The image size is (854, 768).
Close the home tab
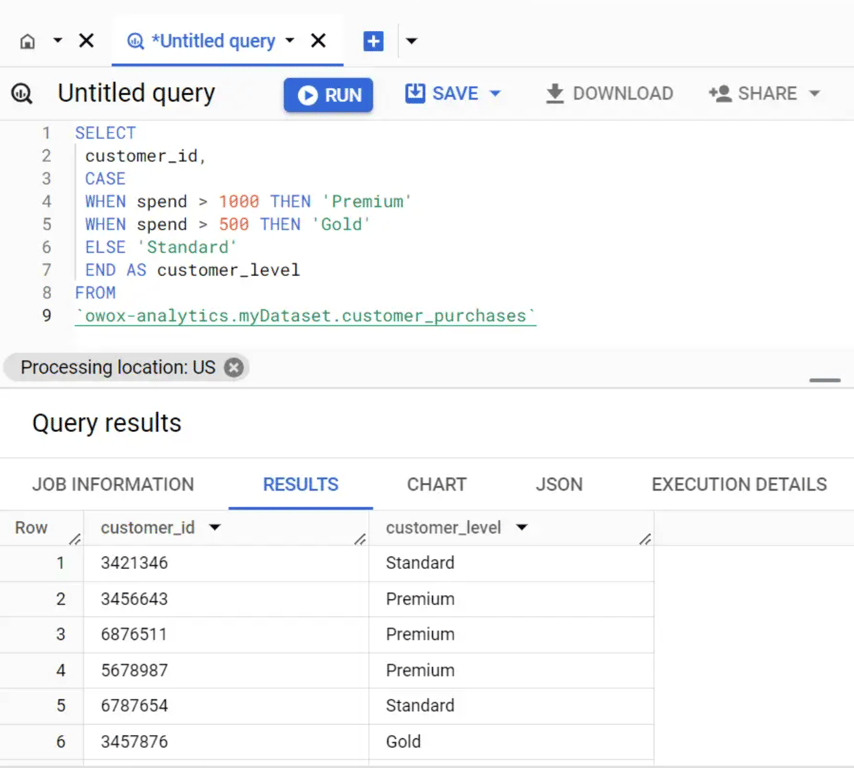click(86, 40)
